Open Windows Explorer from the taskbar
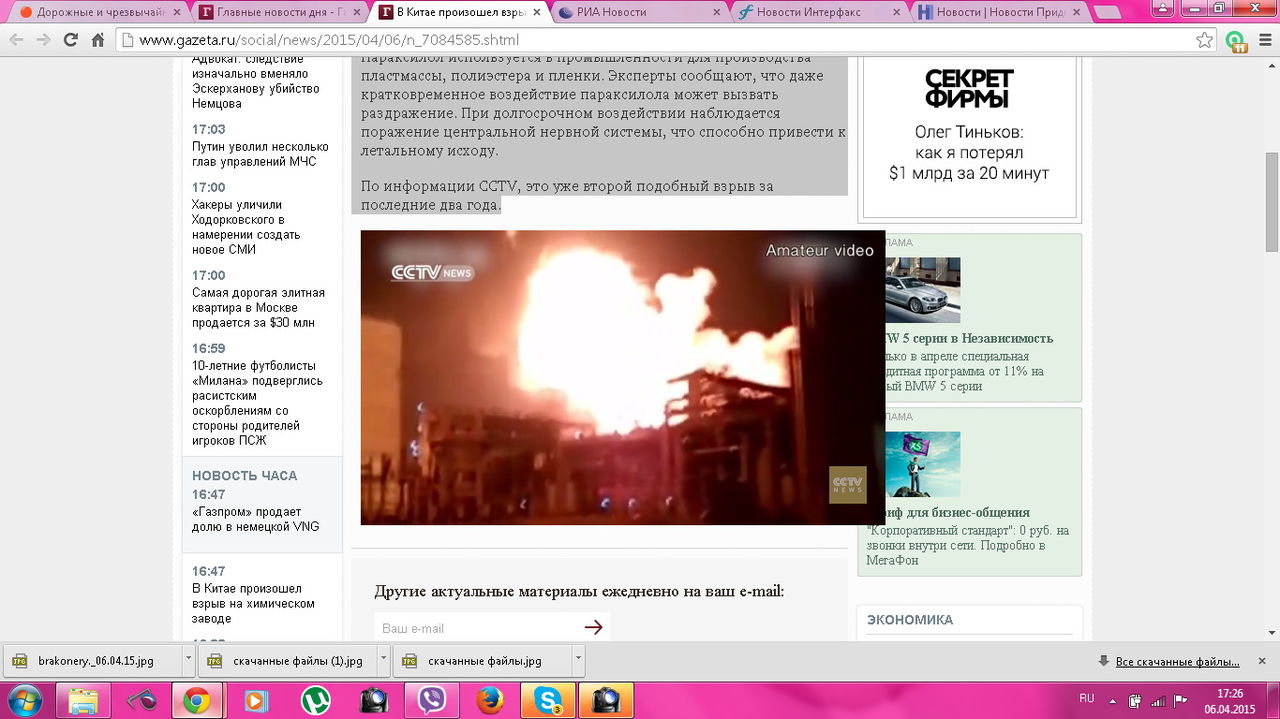Viewport: 1280px width, 719px height. (x=83, y=700)
